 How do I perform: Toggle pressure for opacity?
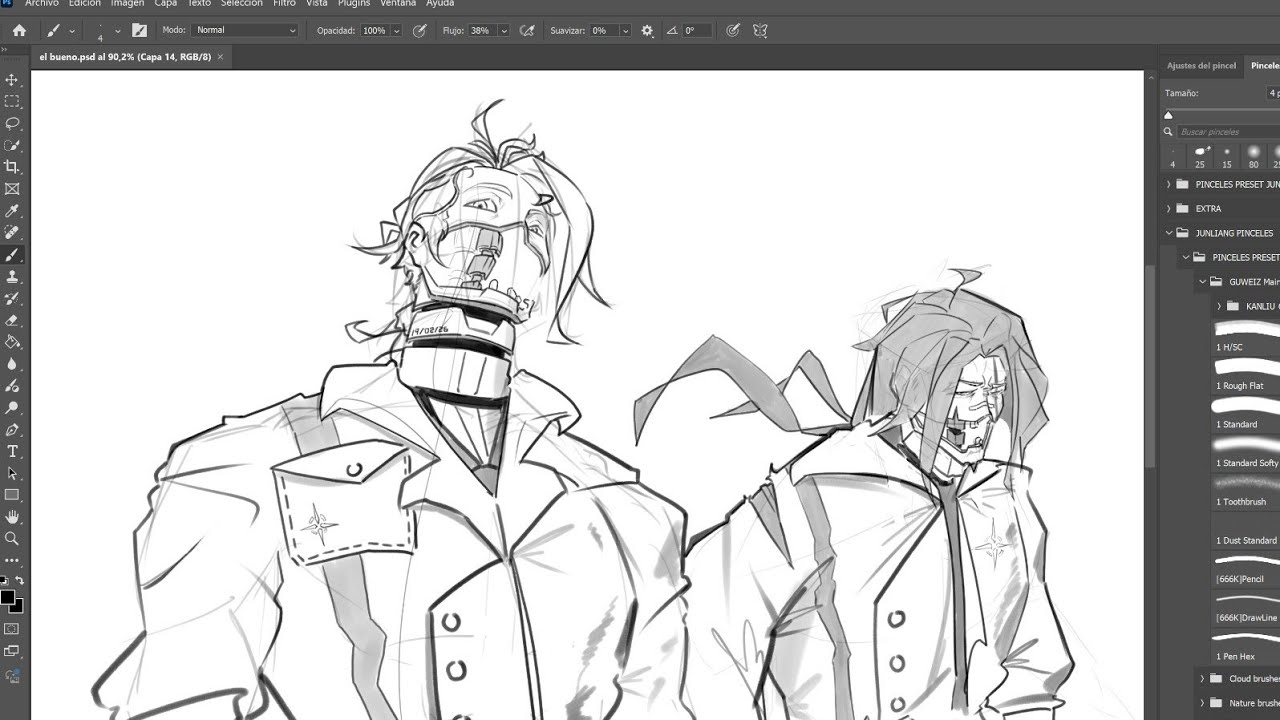click(x=419, y=30)
